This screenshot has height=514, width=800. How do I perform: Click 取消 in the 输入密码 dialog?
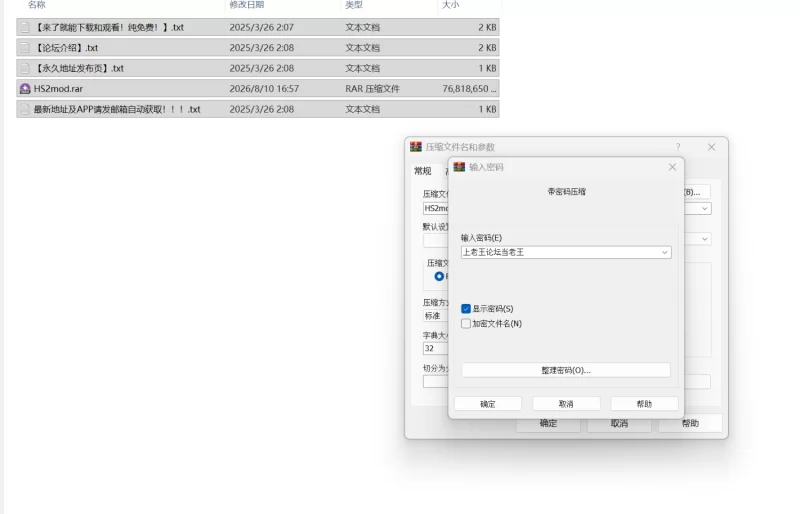(x=566, y=404)
